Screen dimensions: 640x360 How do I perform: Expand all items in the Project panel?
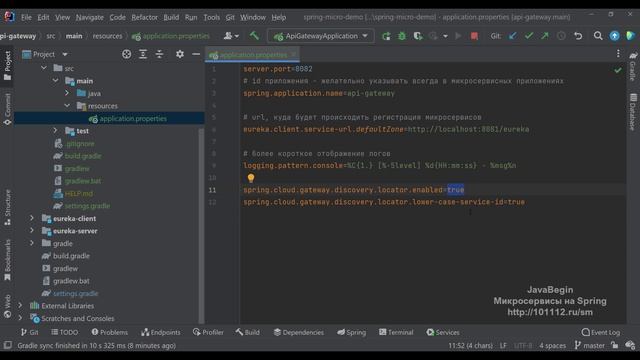click(x=143, y=54)
